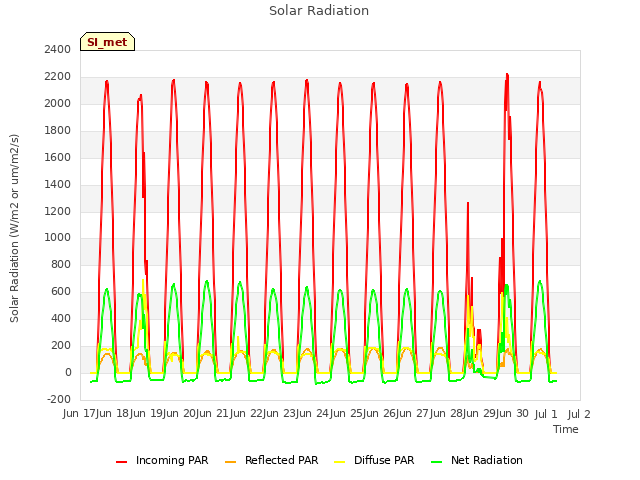The height and width of the screenshot is (480, 640).
Task: Click the Reflected PAR legend label
Action: pos(281,460)
